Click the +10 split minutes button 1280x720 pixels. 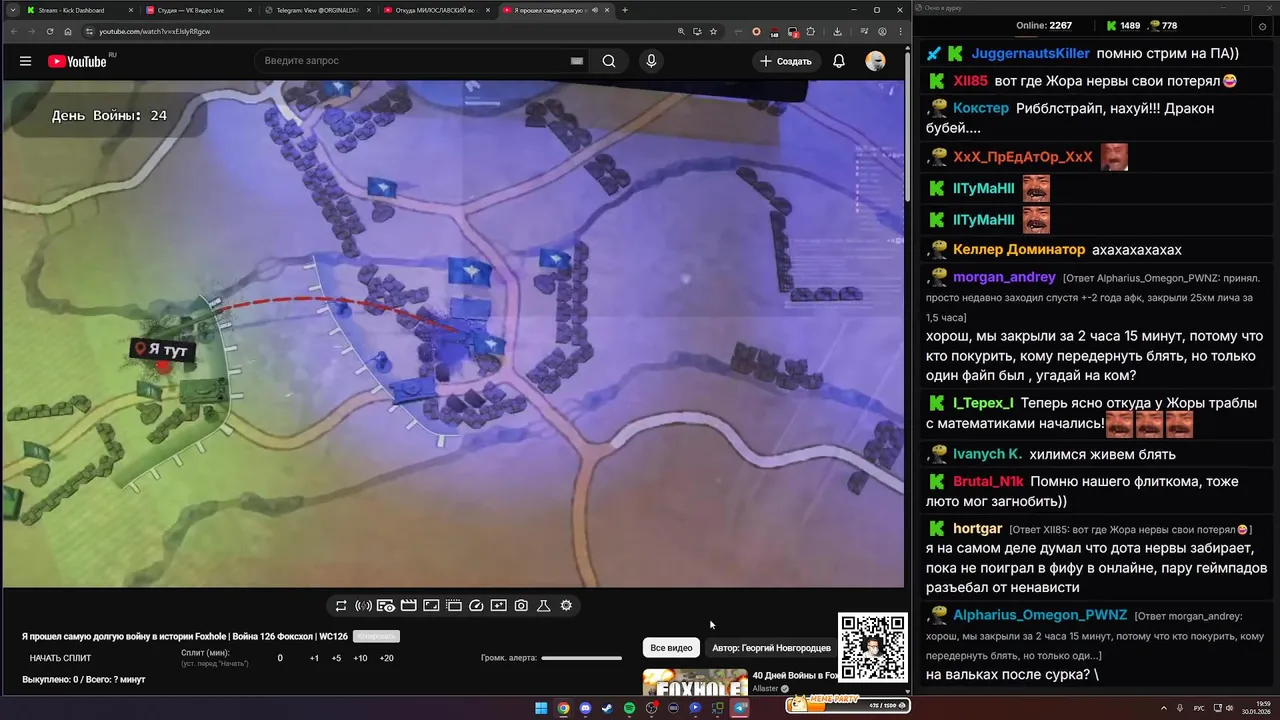click(360, 658)
